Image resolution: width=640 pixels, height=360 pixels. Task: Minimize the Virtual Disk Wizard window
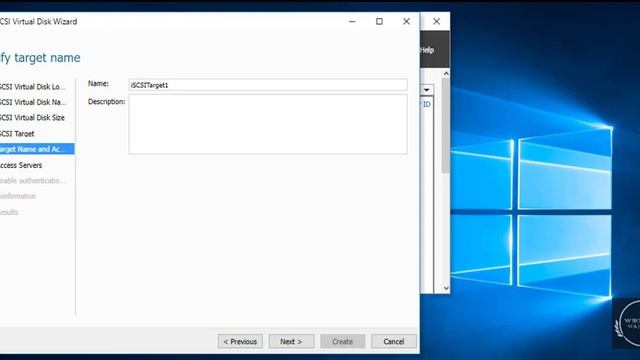point(352,22)
